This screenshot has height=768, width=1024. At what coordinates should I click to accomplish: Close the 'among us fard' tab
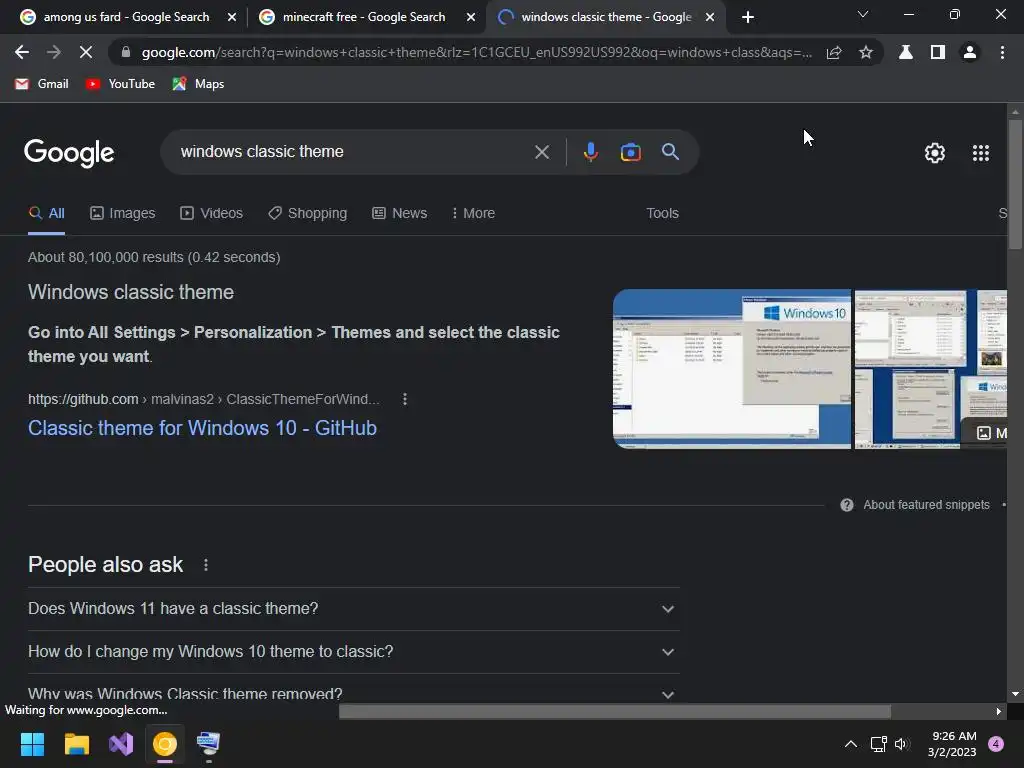click(232, 18)
